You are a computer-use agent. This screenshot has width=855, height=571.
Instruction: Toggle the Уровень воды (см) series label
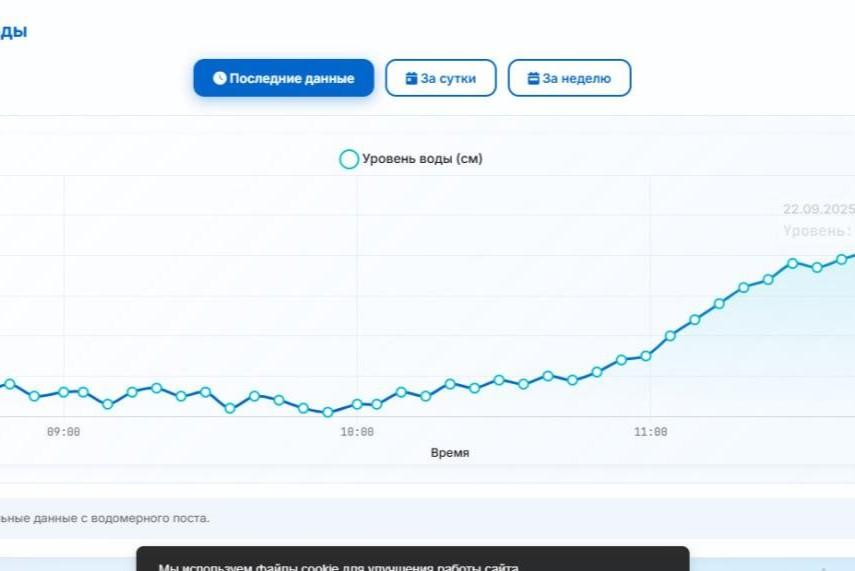[x=422, y=159]
